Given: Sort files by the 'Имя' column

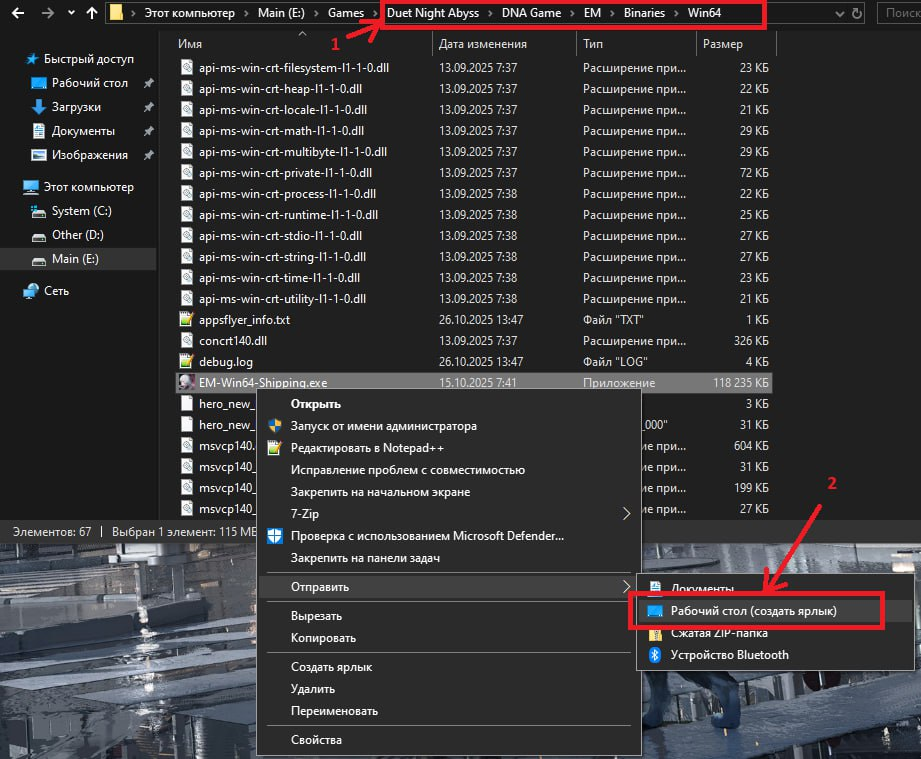Looking at the screenshot, I should [x=190, y=44].
